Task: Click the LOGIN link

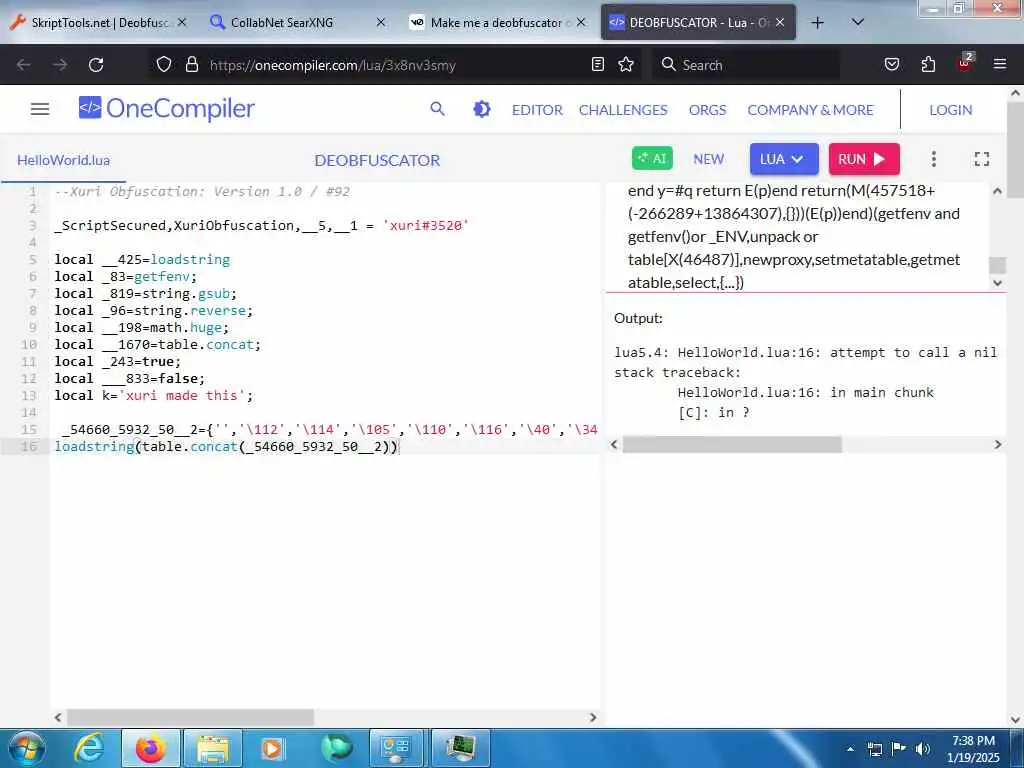Action: point(951,110)
